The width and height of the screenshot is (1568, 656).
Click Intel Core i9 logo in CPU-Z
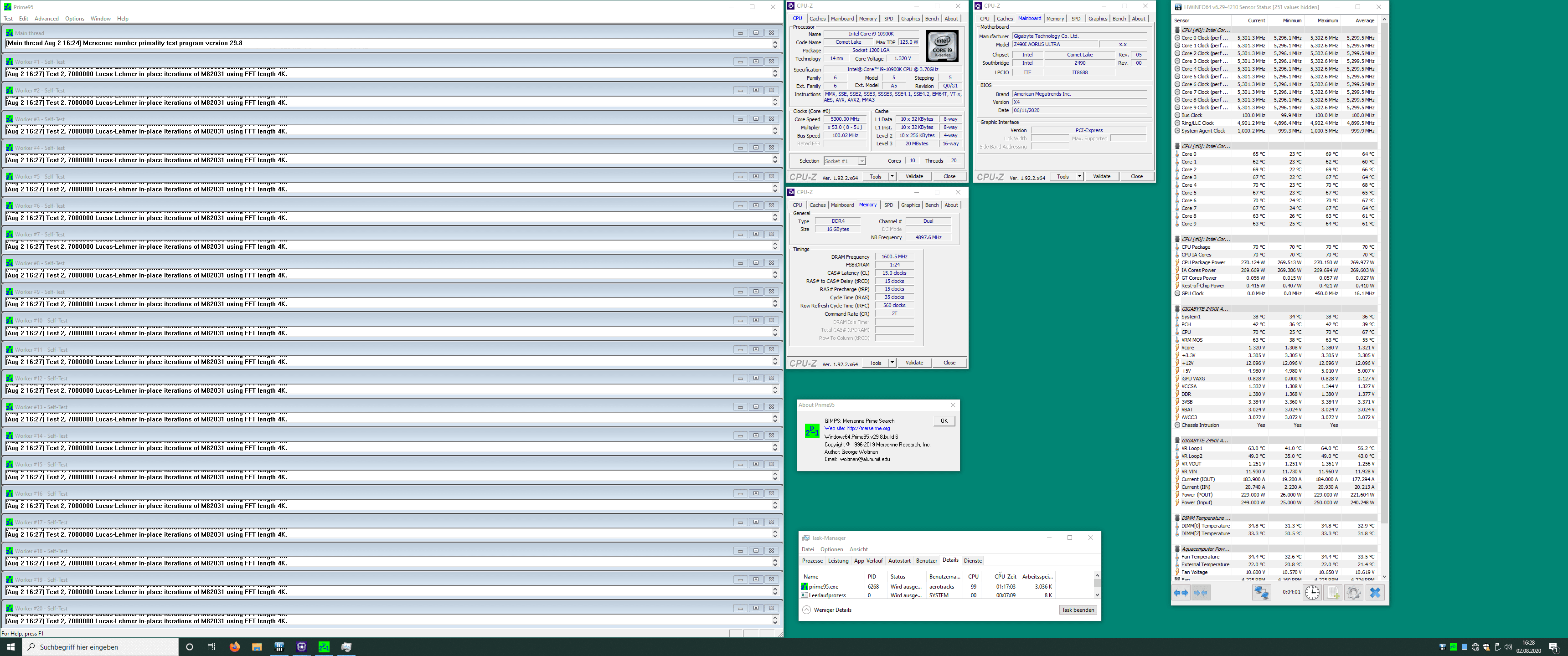click(942, 46)
